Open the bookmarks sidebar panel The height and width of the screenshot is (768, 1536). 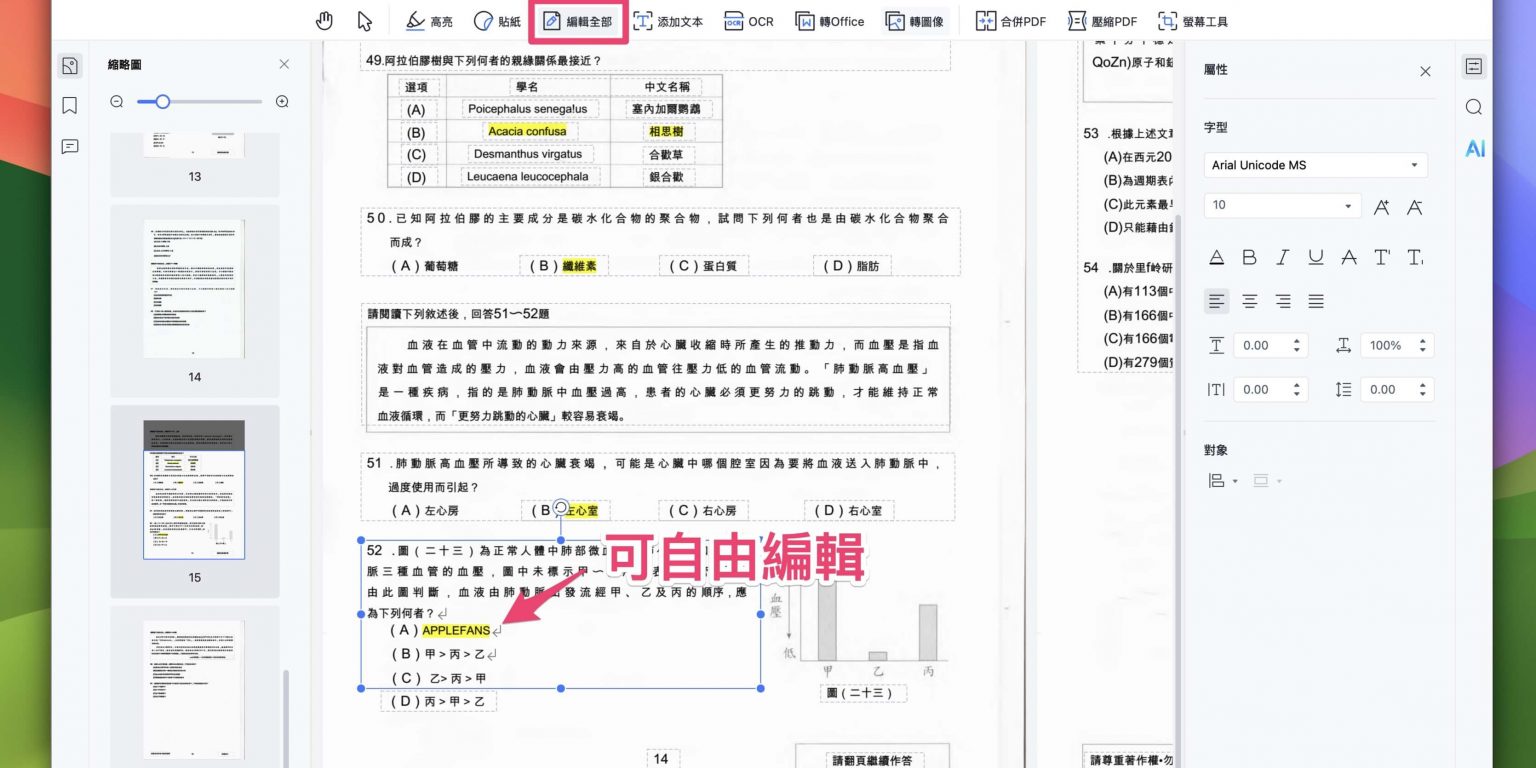69,106
